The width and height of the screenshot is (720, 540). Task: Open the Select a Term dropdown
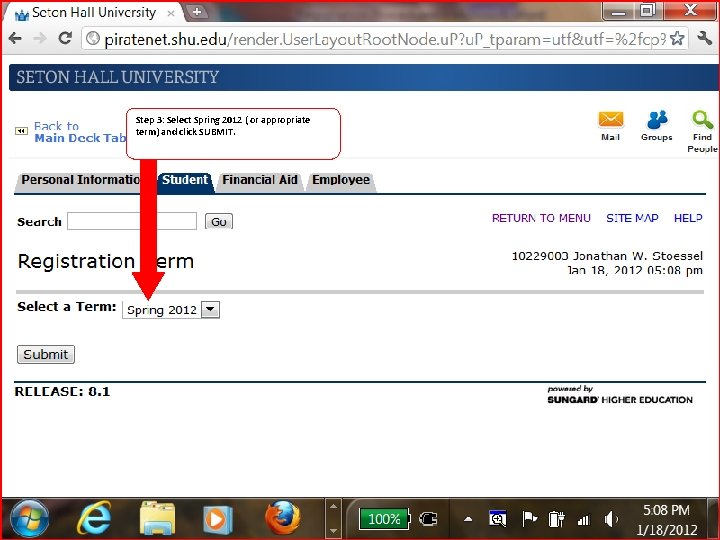coord(171,310)
